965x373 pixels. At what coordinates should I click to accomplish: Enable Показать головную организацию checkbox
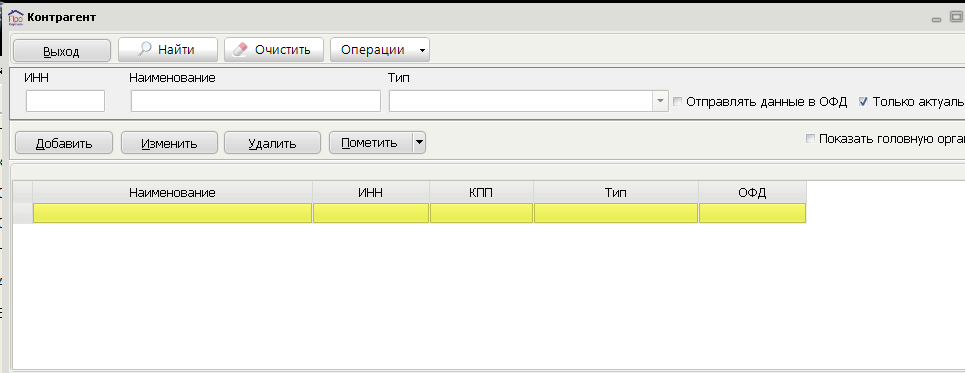click(x=811, y=138)
